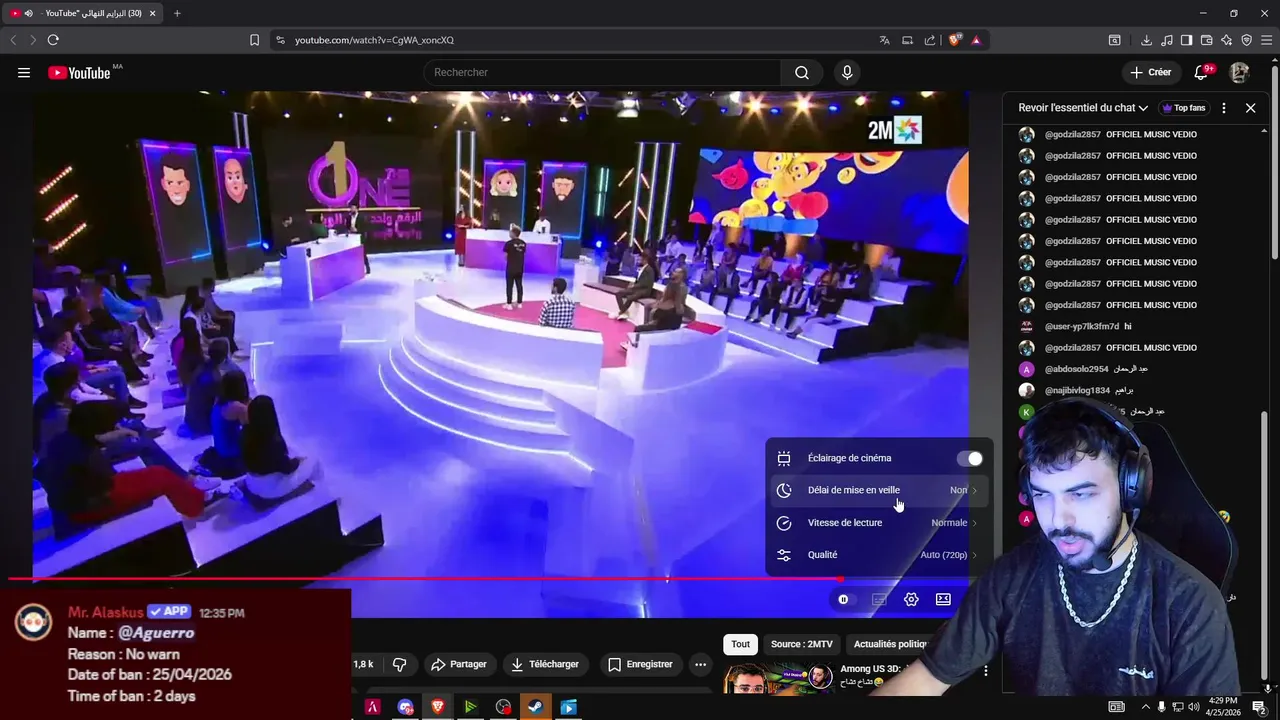Open Brave Shields lion icon

tap(955, 40)
